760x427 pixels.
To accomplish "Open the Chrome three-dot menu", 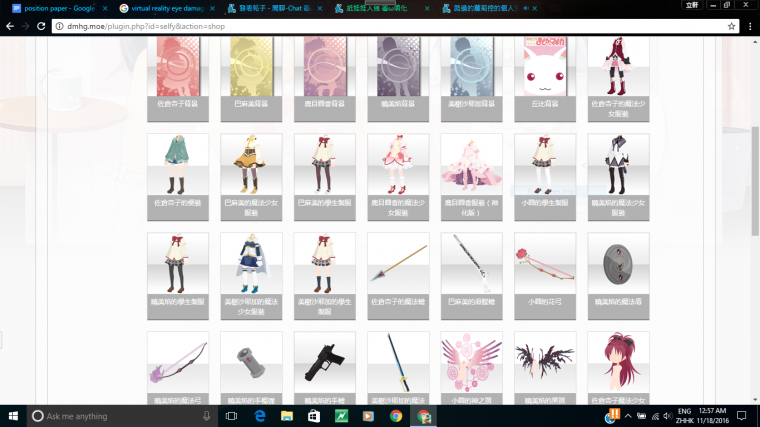I will pos(750,26).
